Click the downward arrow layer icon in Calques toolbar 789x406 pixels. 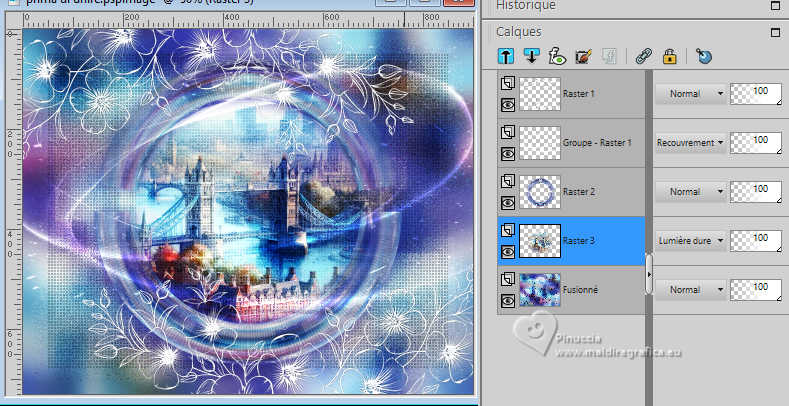(531, 56)
